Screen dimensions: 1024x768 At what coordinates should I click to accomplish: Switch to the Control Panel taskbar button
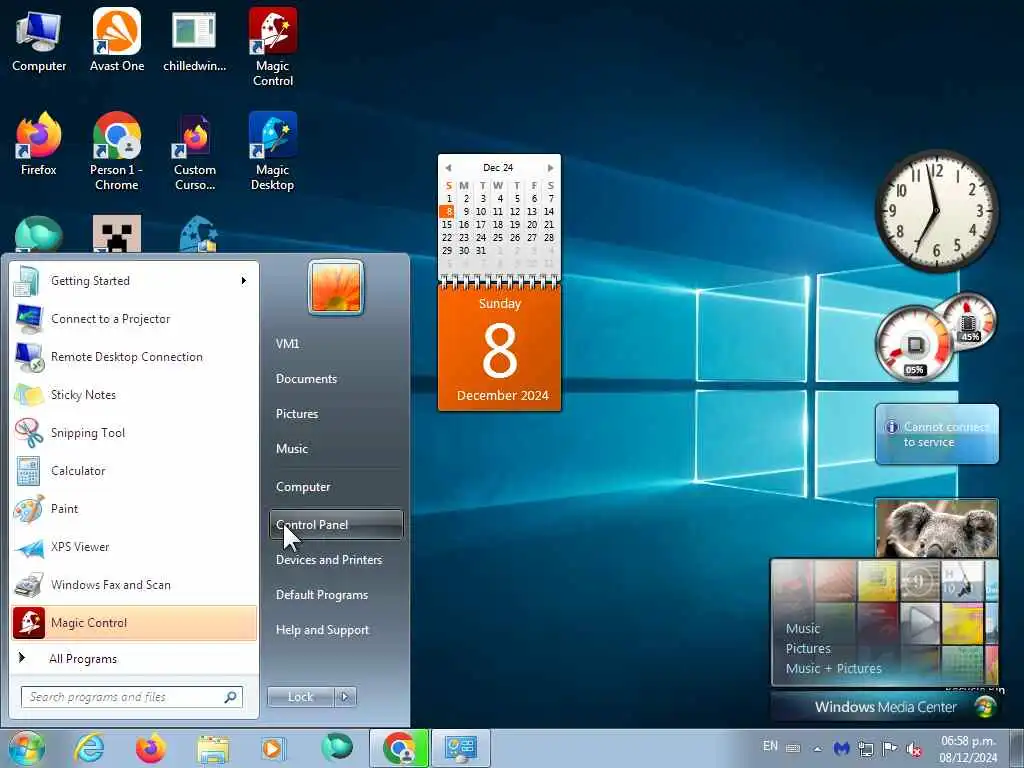click(460, 748)
